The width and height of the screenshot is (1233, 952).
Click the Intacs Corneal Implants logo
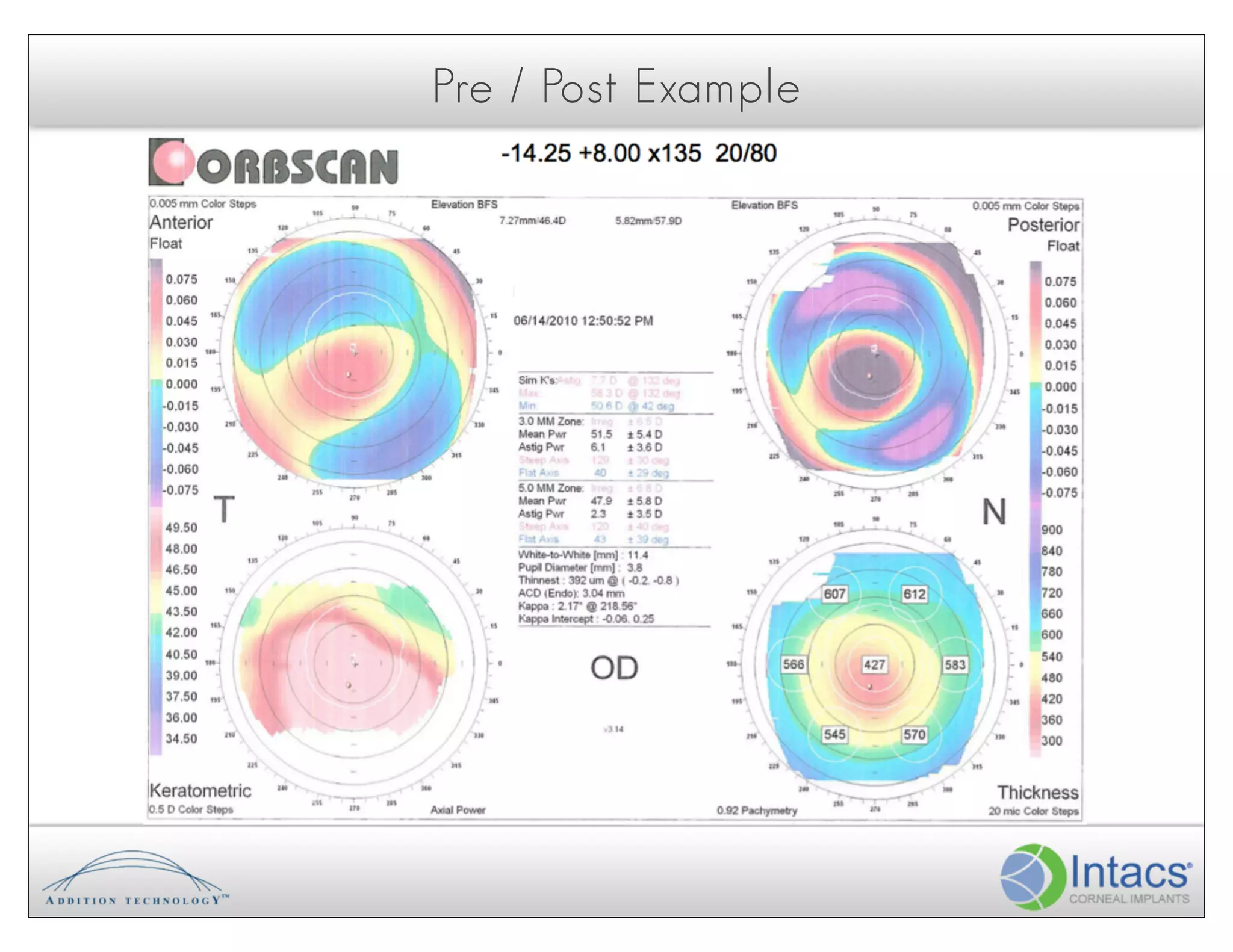(x=1096, y=876)
